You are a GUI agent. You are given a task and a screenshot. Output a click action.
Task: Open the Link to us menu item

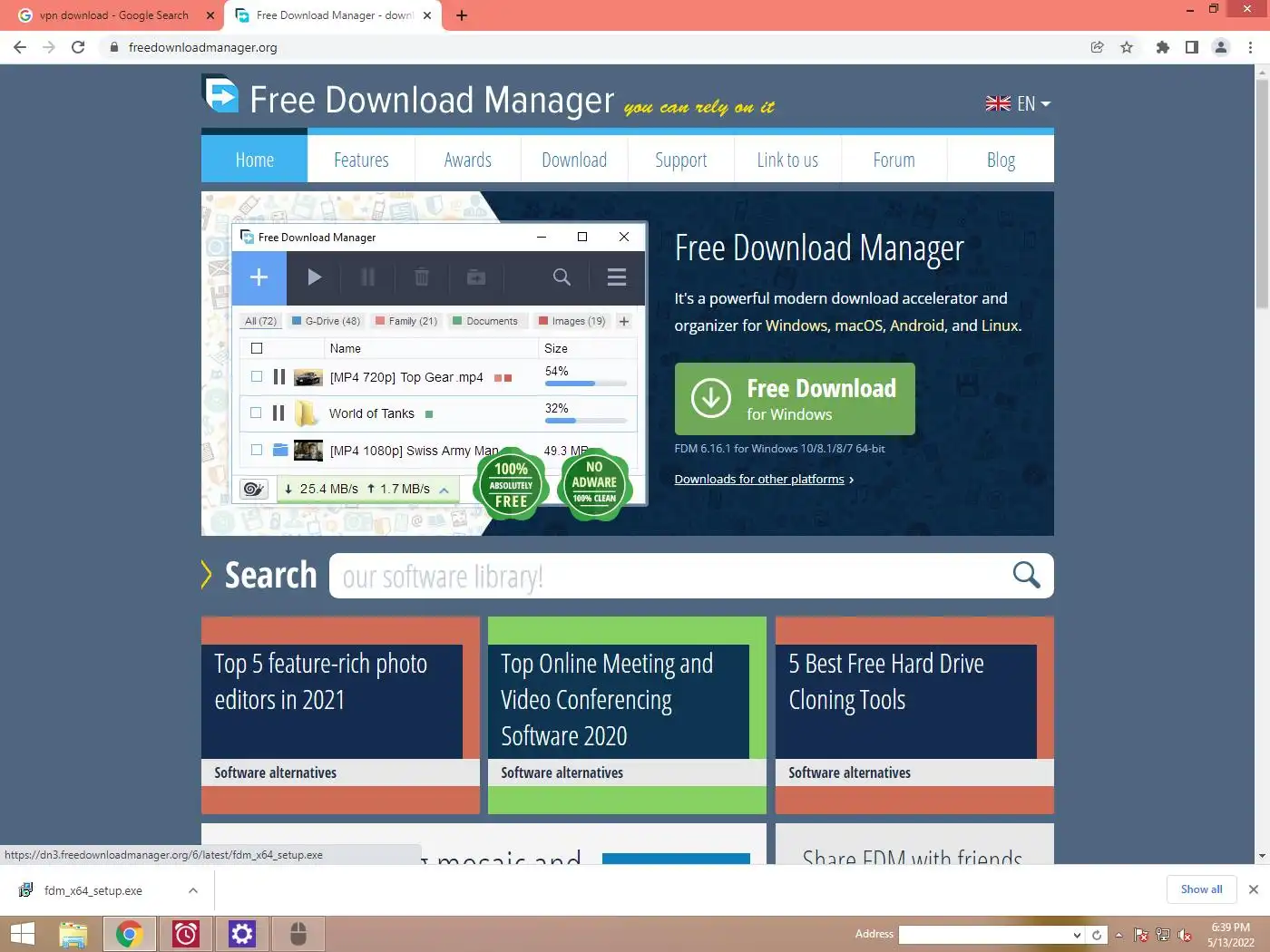[787, 160]
